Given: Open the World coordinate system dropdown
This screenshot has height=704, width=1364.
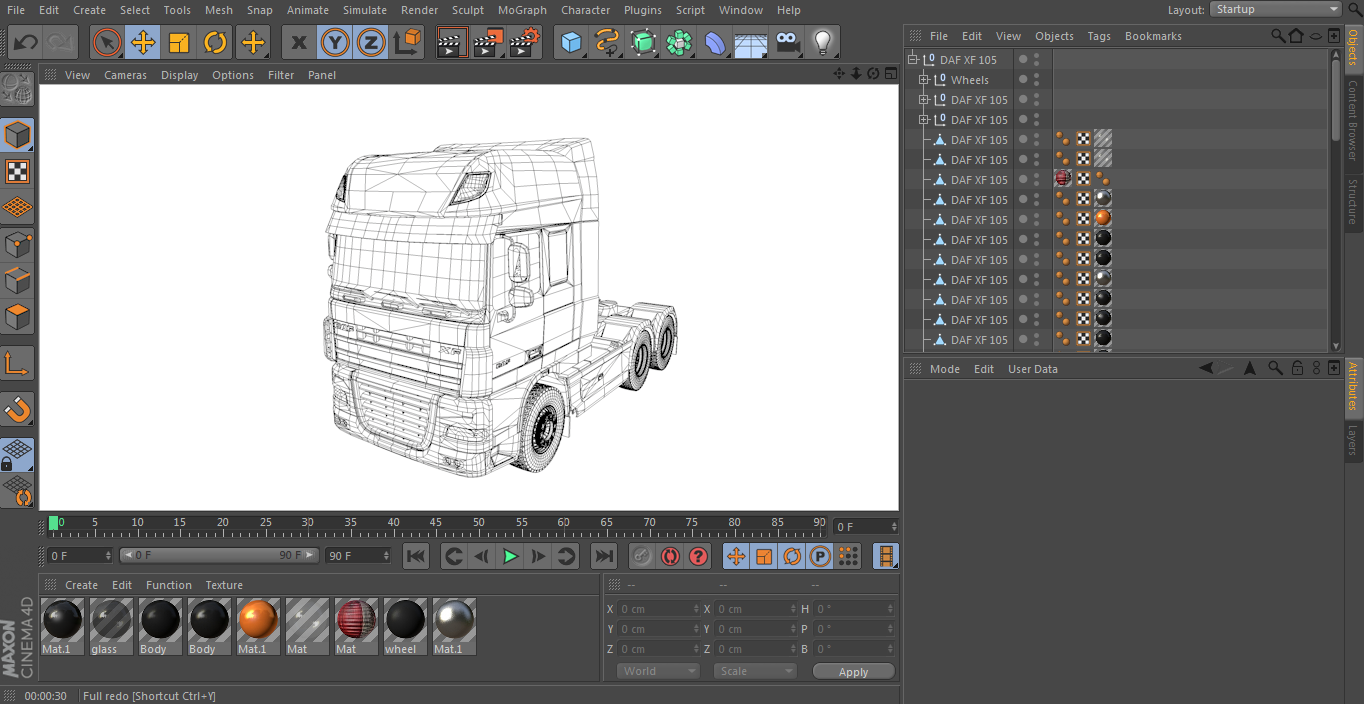Looking at the screenshot, I should (657, 671).
